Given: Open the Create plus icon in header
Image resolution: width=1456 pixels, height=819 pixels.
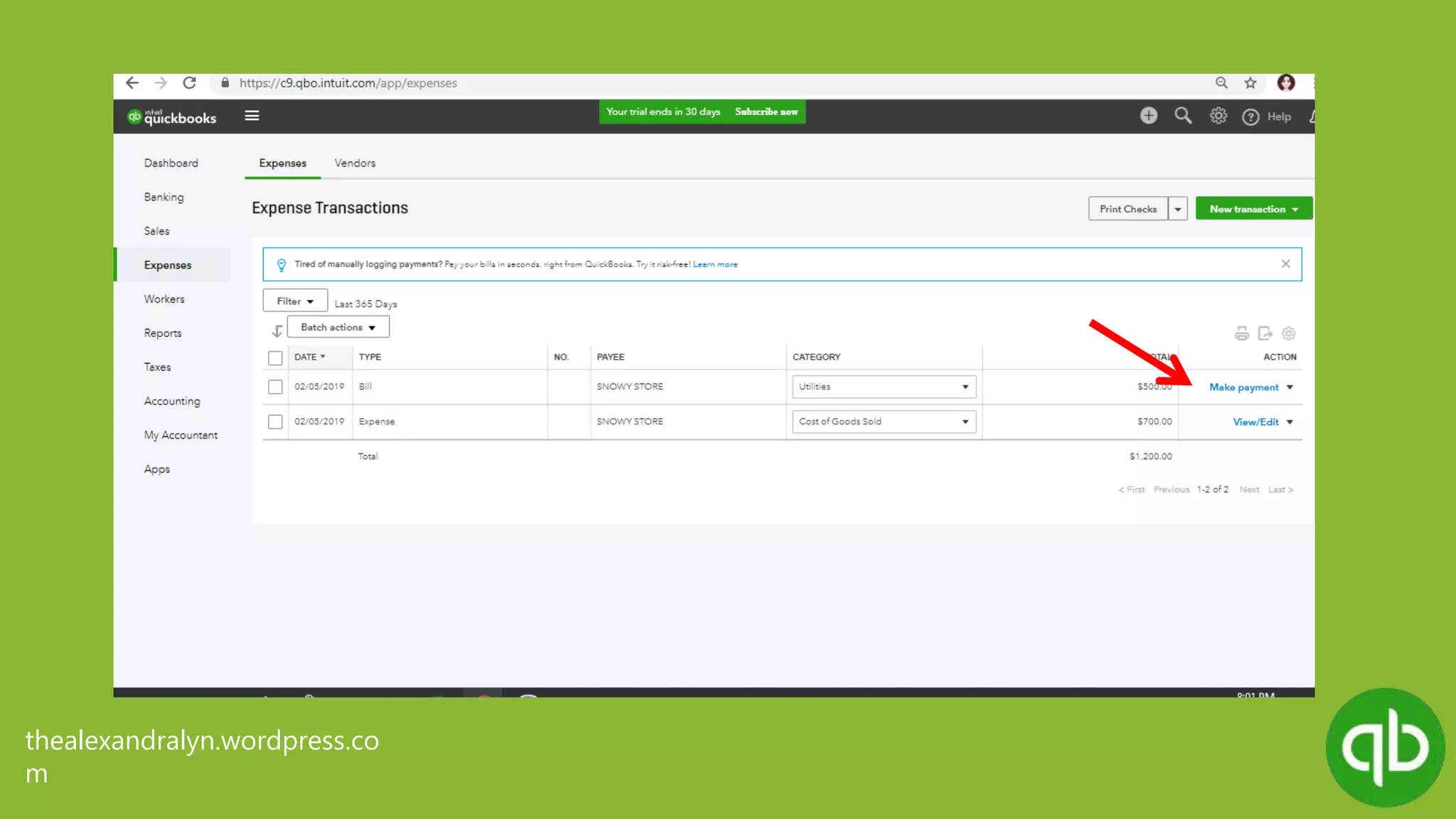Looking at the screenshot, I should [1148, 116].
